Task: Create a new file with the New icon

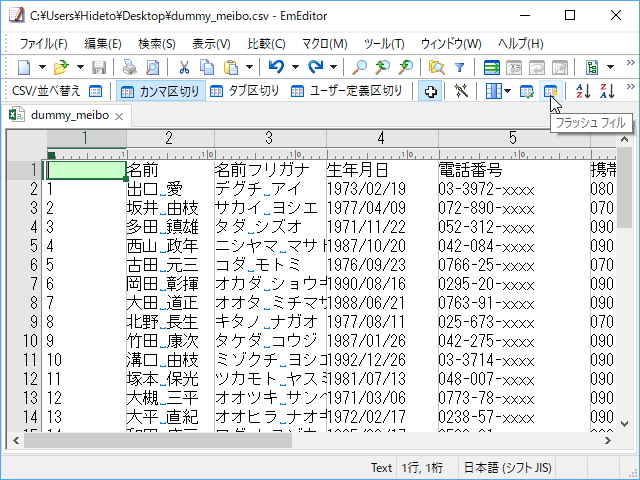Action: click(24, 67)
